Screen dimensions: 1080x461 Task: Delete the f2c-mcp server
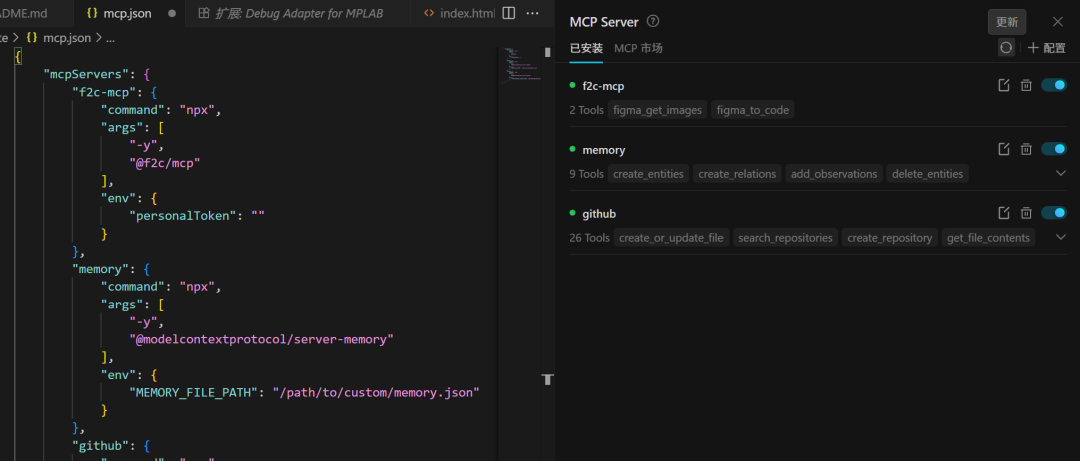point(1026,85)
